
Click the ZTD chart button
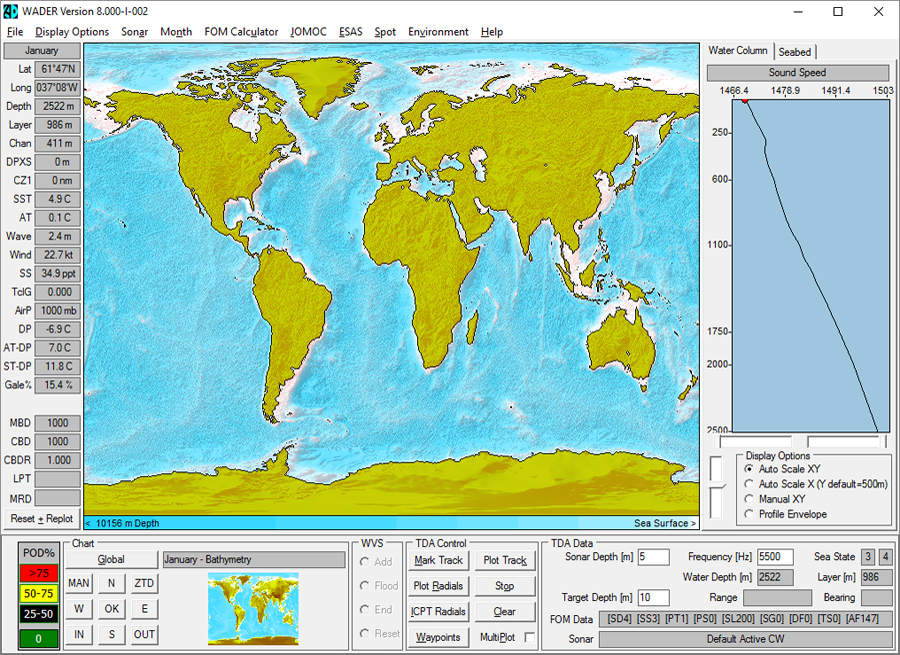[144, 583]
